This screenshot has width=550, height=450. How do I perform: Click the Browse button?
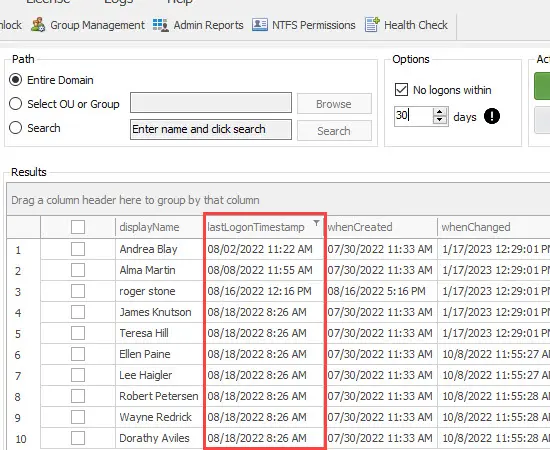tap(334, 104)
